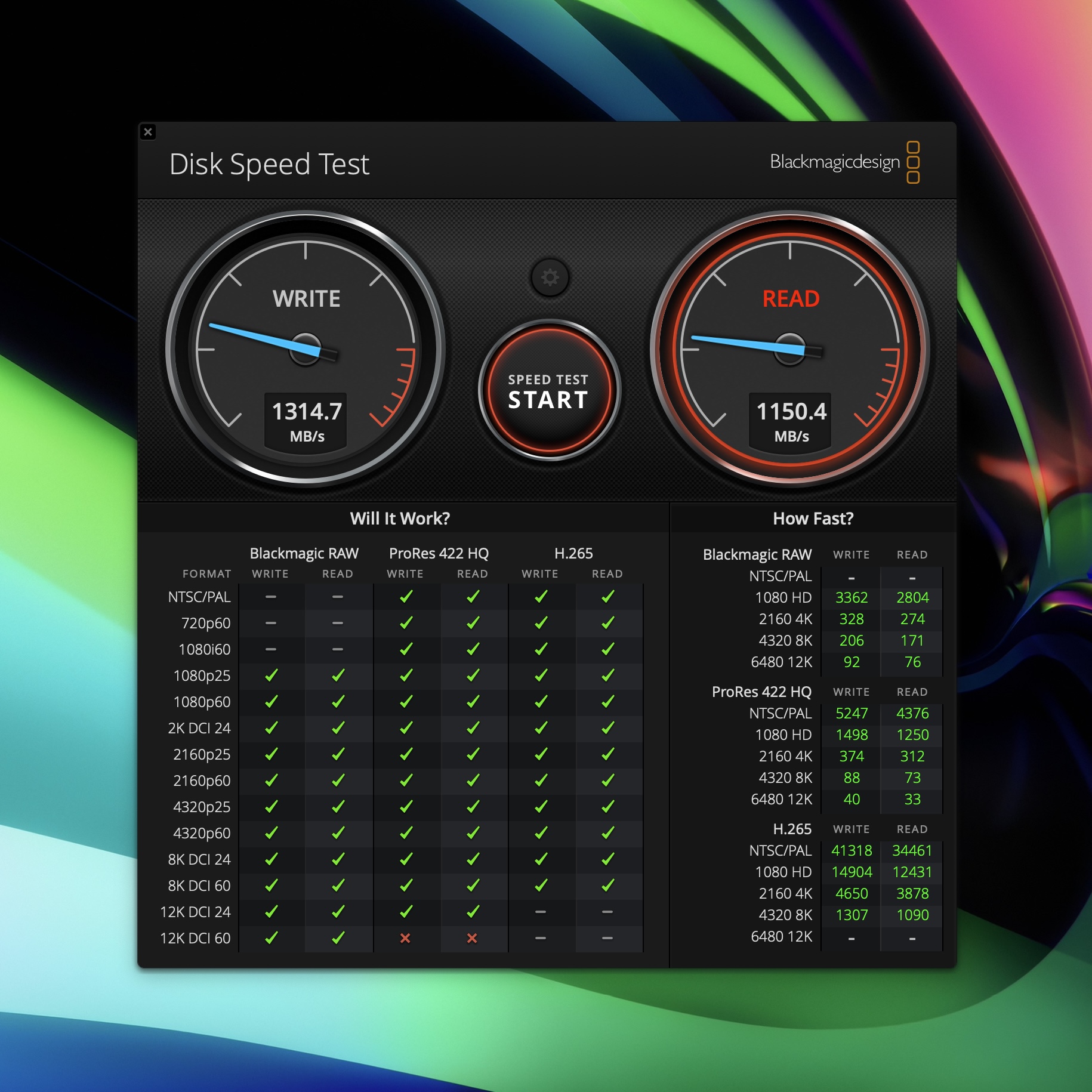
Task: Click the ProRes 422 HQ write checkmark for 1080i60
Action: click(406, 649)
